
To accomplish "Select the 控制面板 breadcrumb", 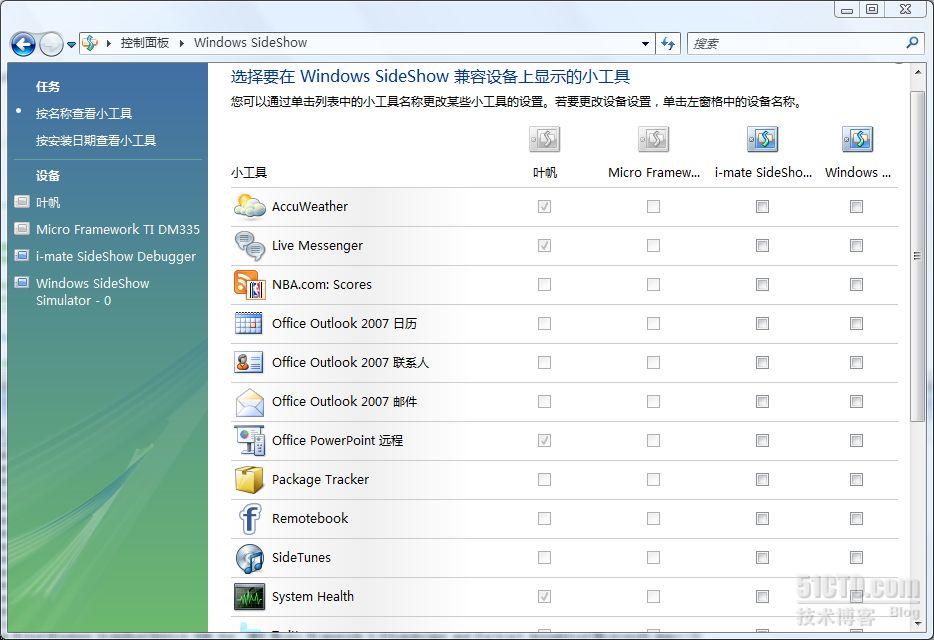I will pos(145,43).
